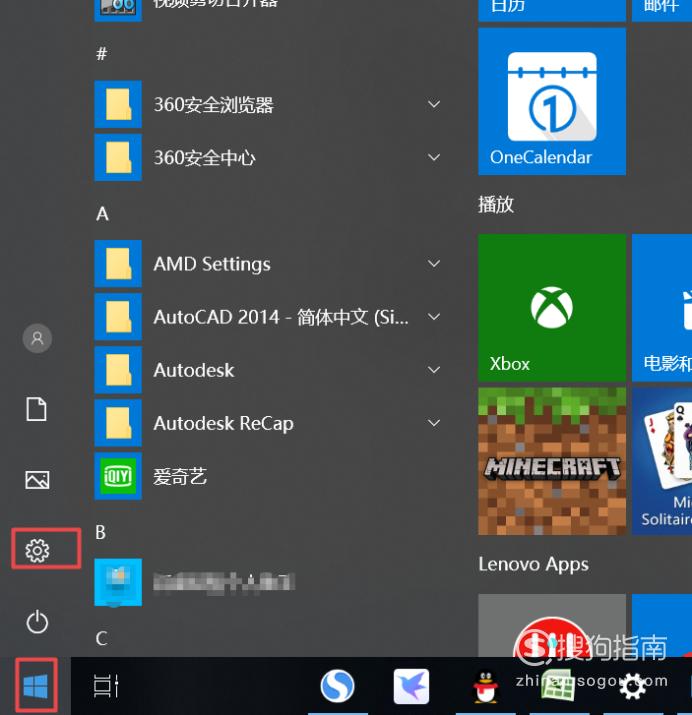Launch the Minecraft tile
The height and width of the screenshot is (715, 692).
(552, 461)
